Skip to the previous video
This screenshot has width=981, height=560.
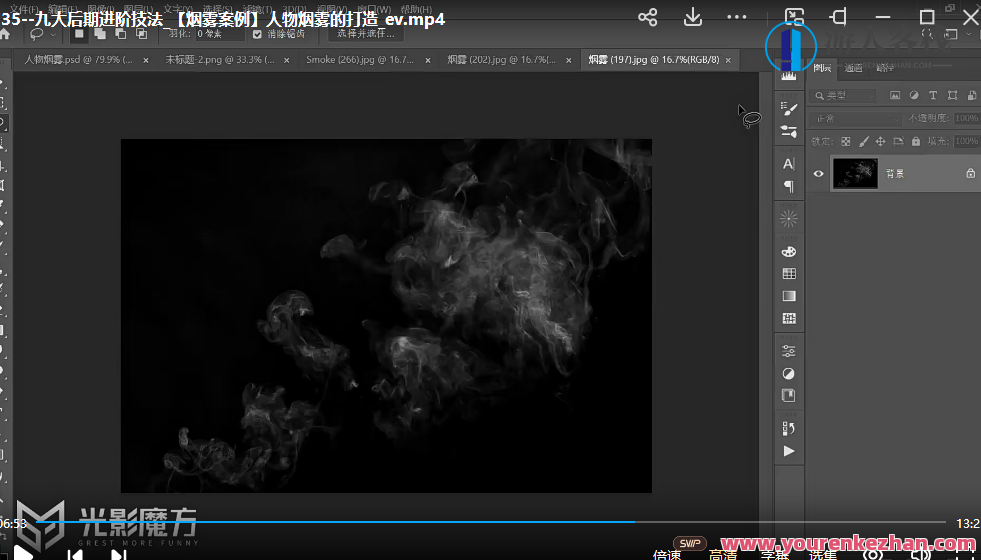pos(74,554)
